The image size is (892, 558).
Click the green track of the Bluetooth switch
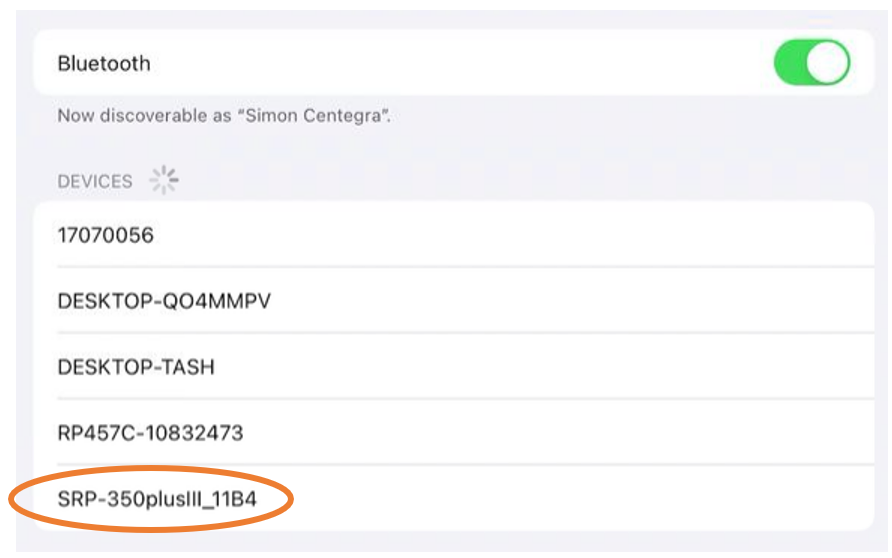pyautogui.click(x=791, y=63)
